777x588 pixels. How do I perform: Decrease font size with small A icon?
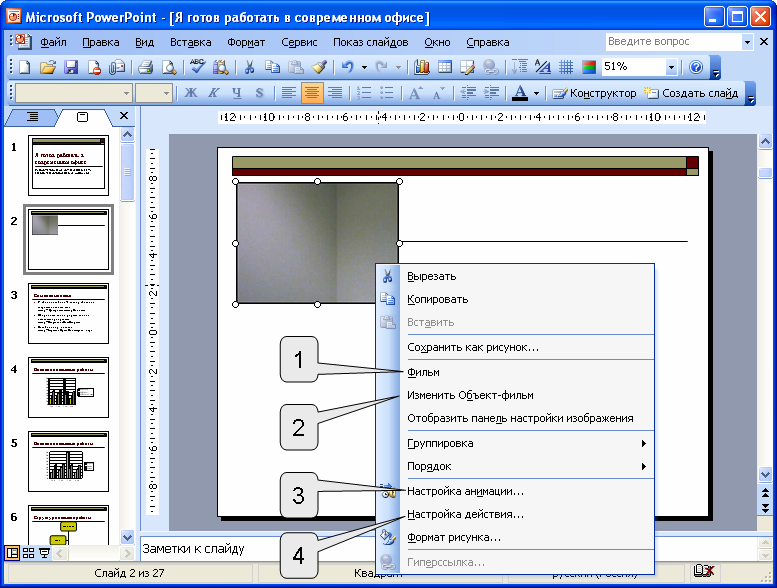click(439, 93)
